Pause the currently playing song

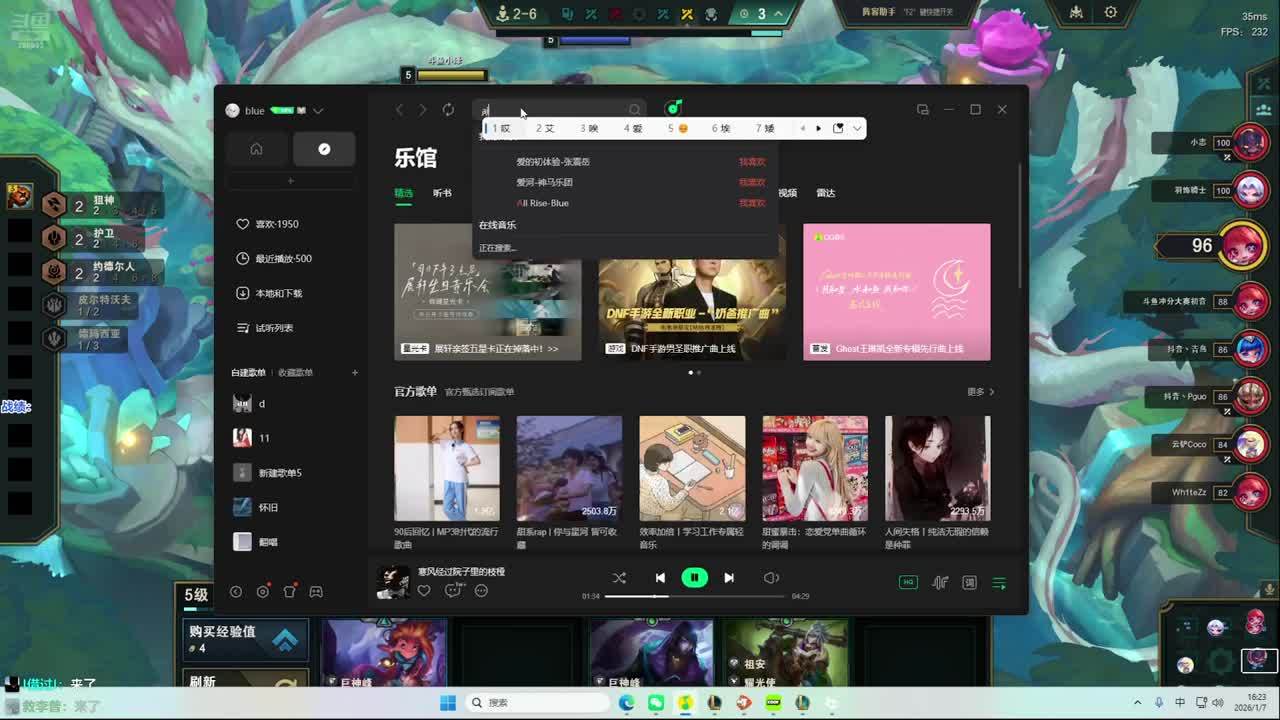[694, 577]
